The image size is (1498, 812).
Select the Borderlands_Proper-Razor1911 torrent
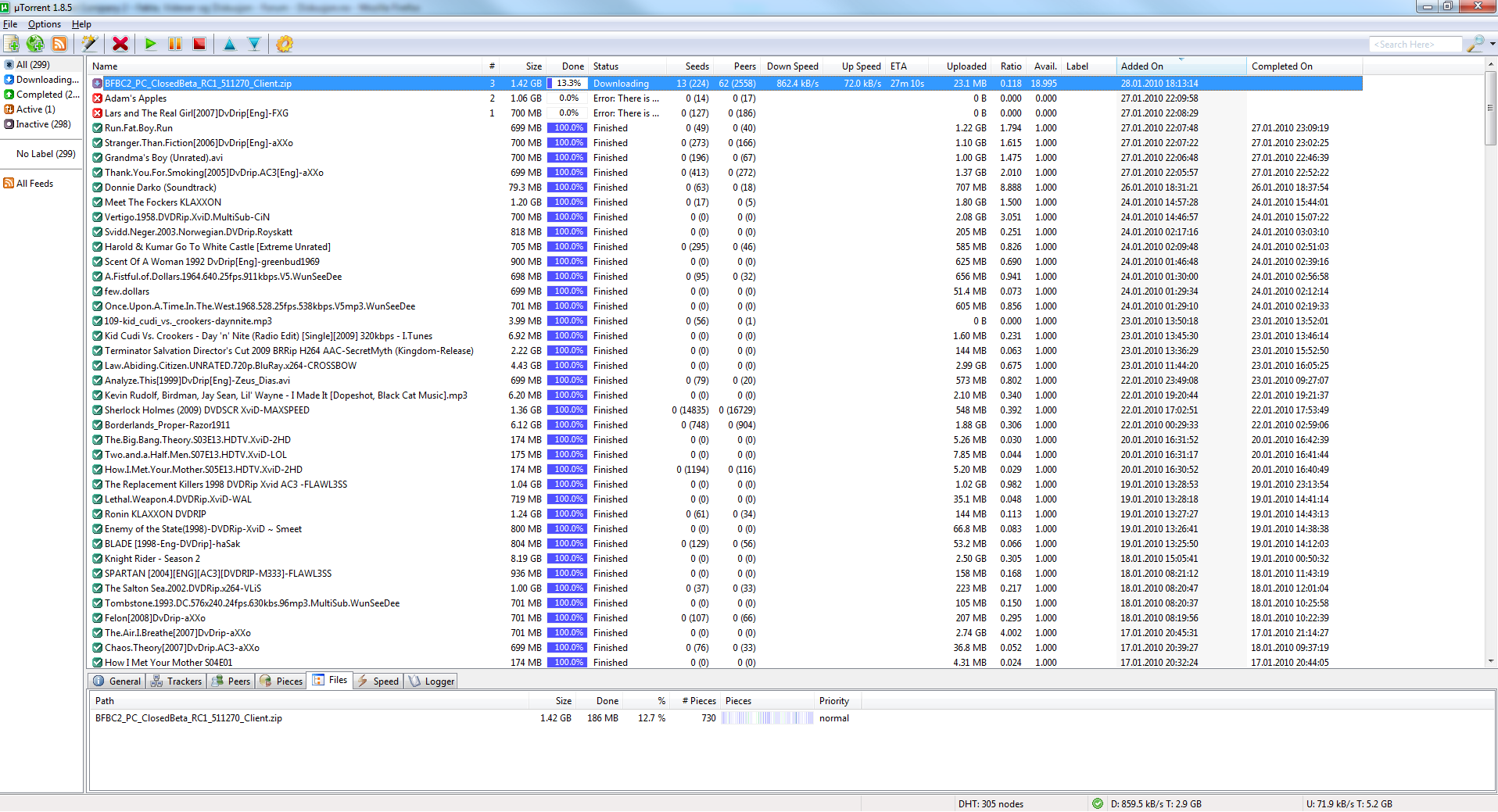pos(726,425)
